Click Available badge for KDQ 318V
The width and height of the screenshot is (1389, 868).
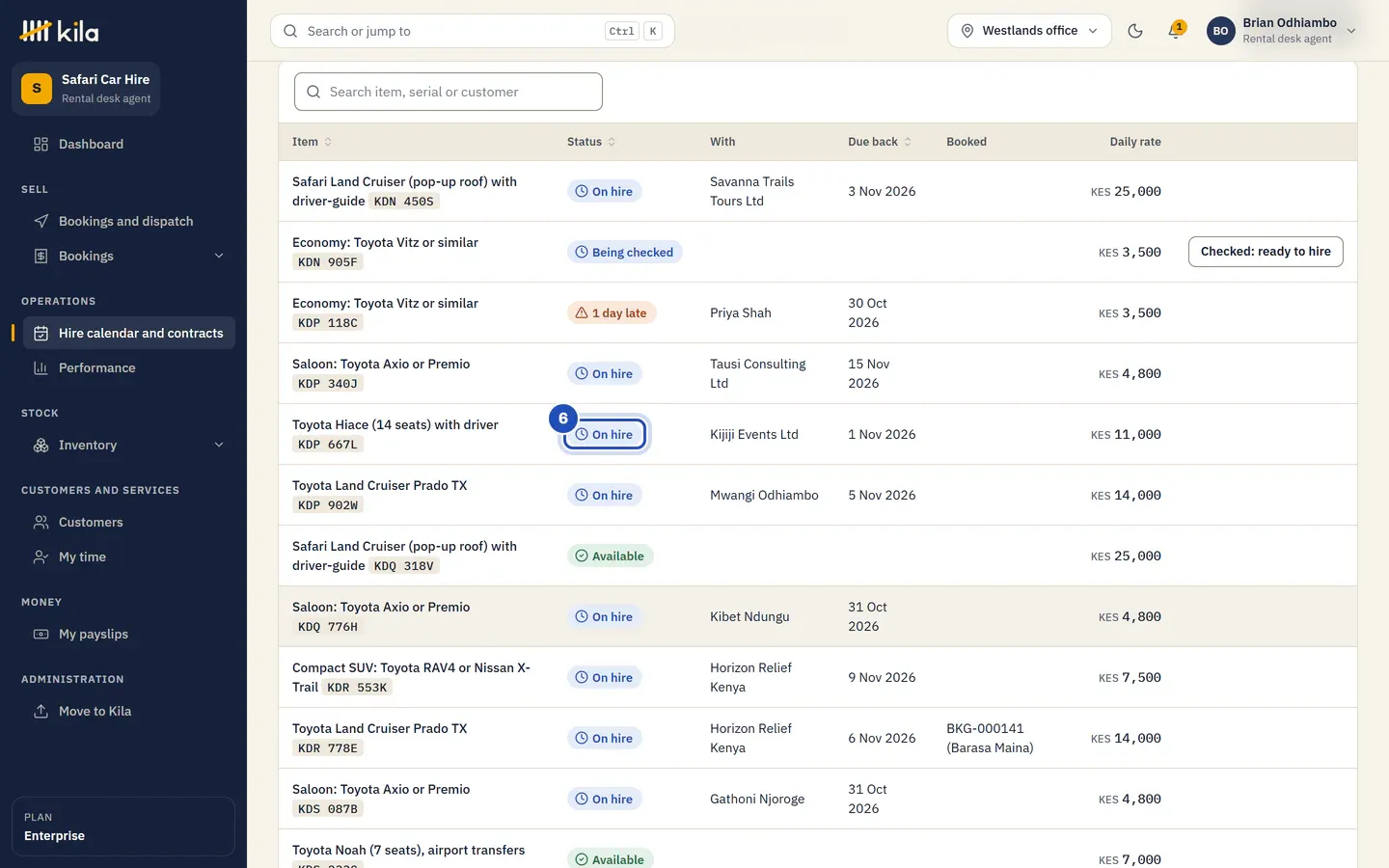(x=610, y=556)
